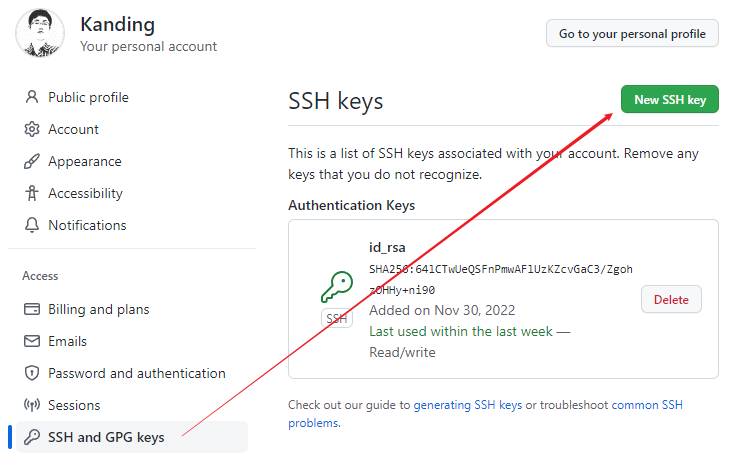737x457 pixels.
Task: Open the Sessions settings page
Action: [x=74, y=405]
